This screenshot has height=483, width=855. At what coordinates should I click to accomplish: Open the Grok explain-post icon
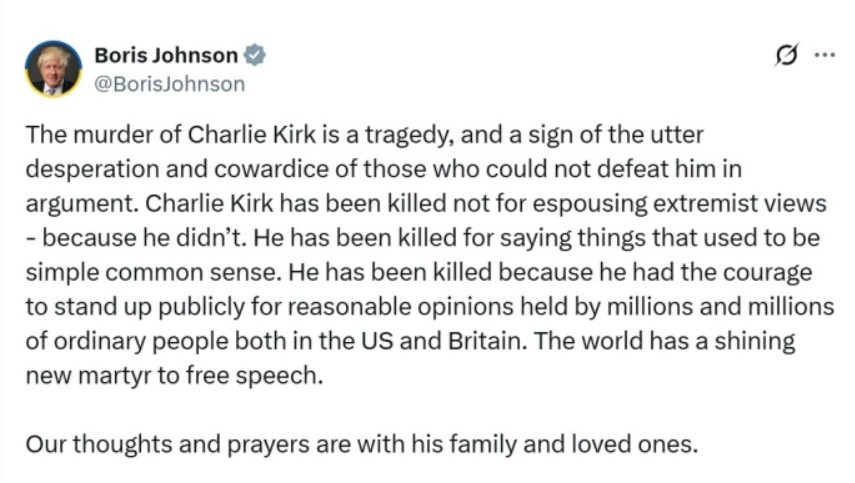pos(787,55)
